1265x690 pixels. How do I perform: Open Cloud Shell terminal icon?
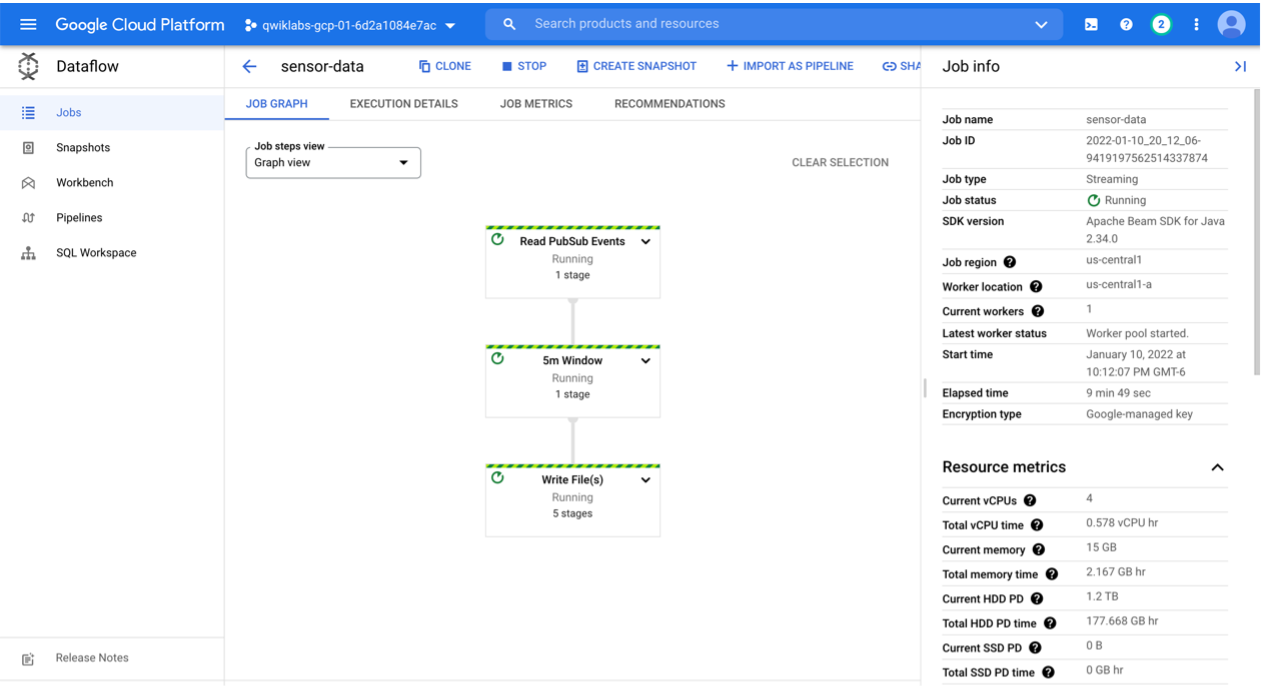(x=1091, y=24)
